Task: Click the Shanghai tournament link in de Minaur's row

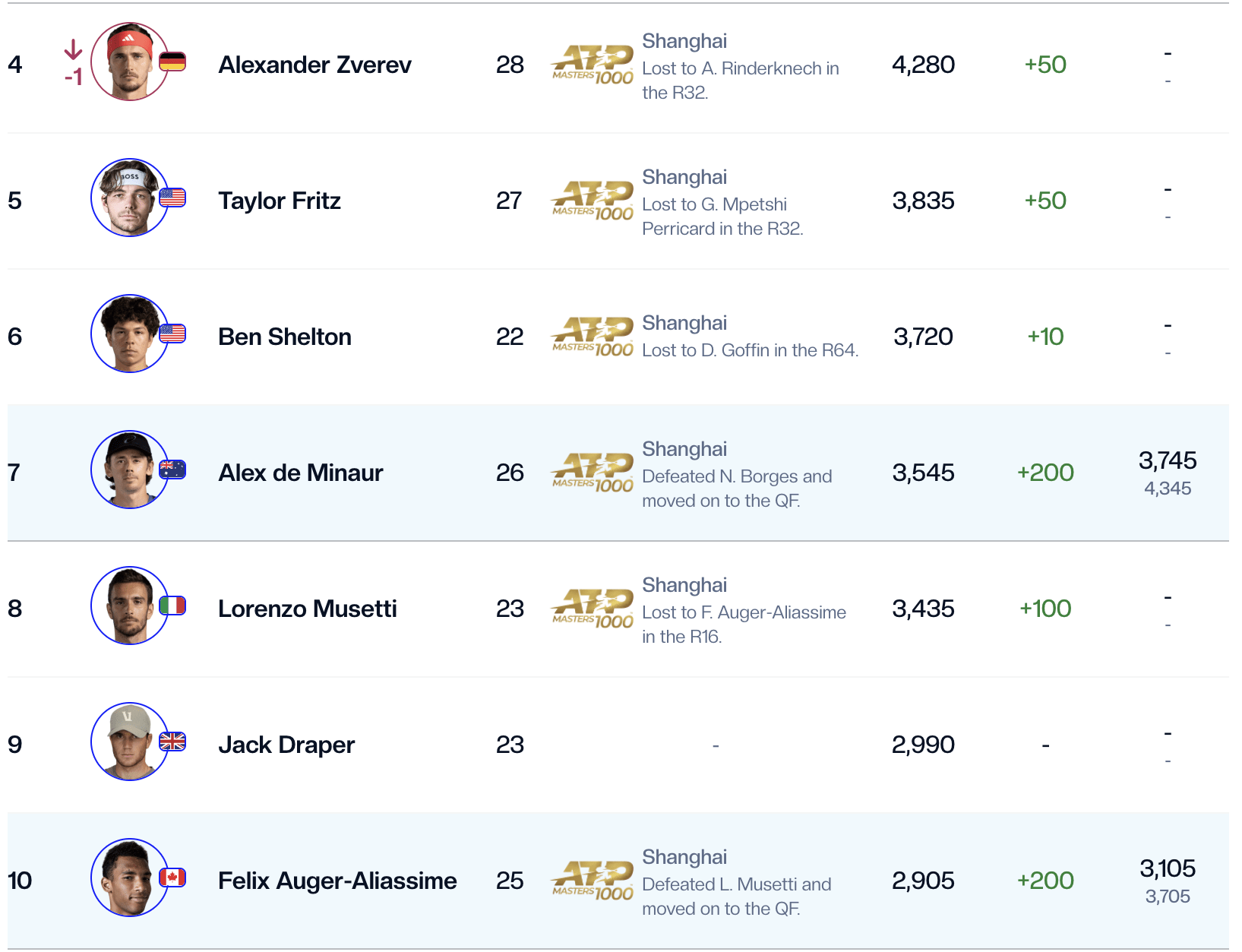Action: tap(684, 449)
